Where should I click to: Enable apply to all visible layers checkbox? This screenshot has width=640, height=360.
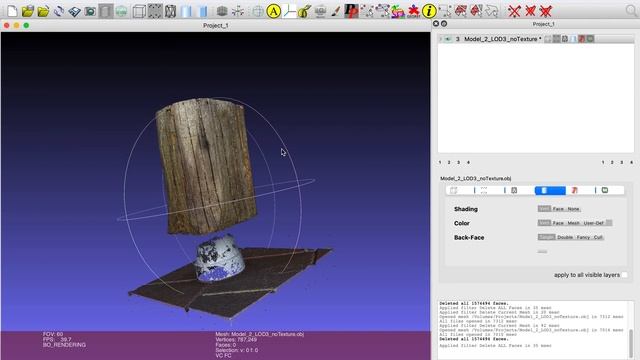coord(624,275)
